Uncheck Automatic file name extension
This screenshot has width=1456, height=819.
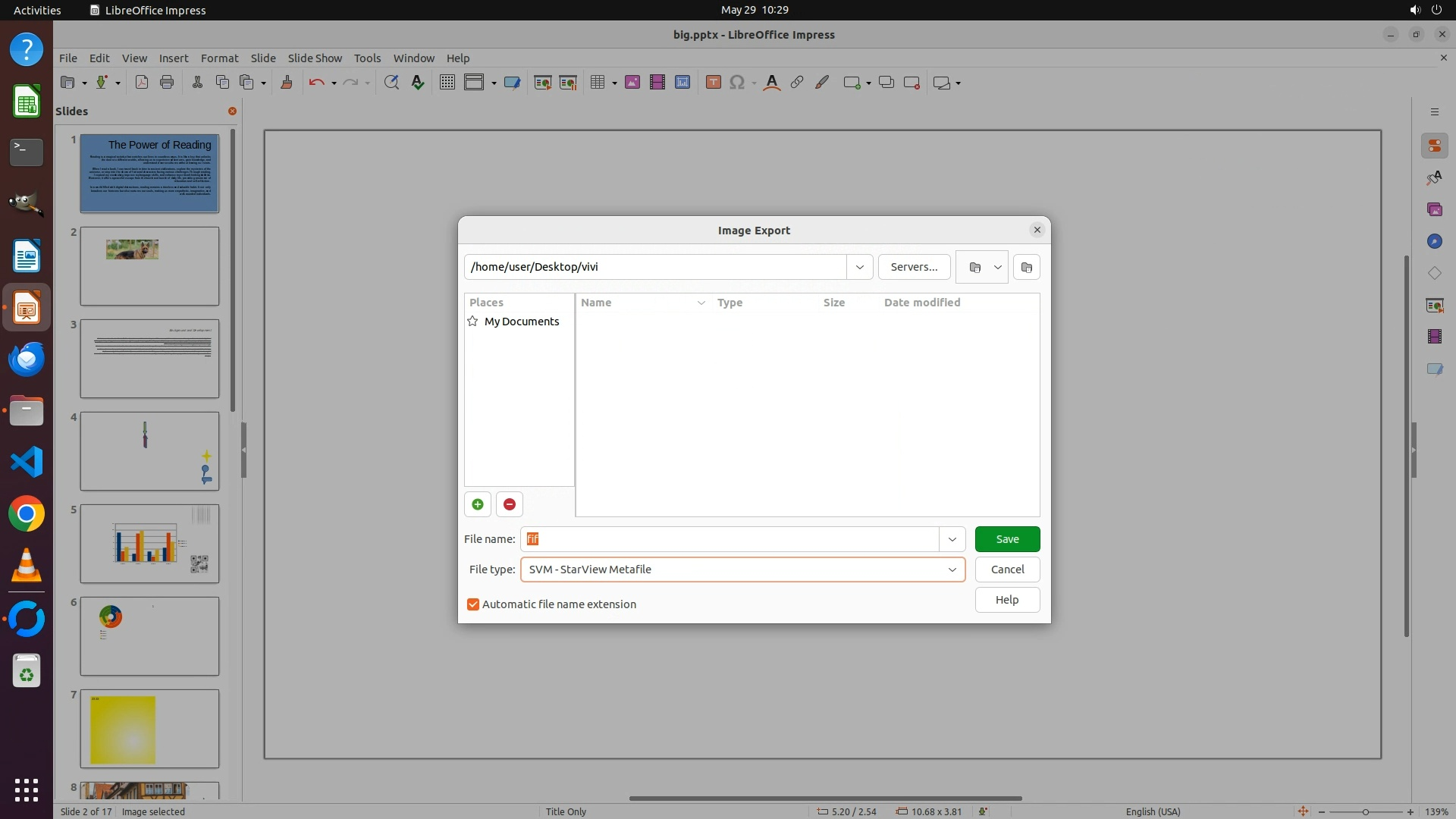coord(473,604)
